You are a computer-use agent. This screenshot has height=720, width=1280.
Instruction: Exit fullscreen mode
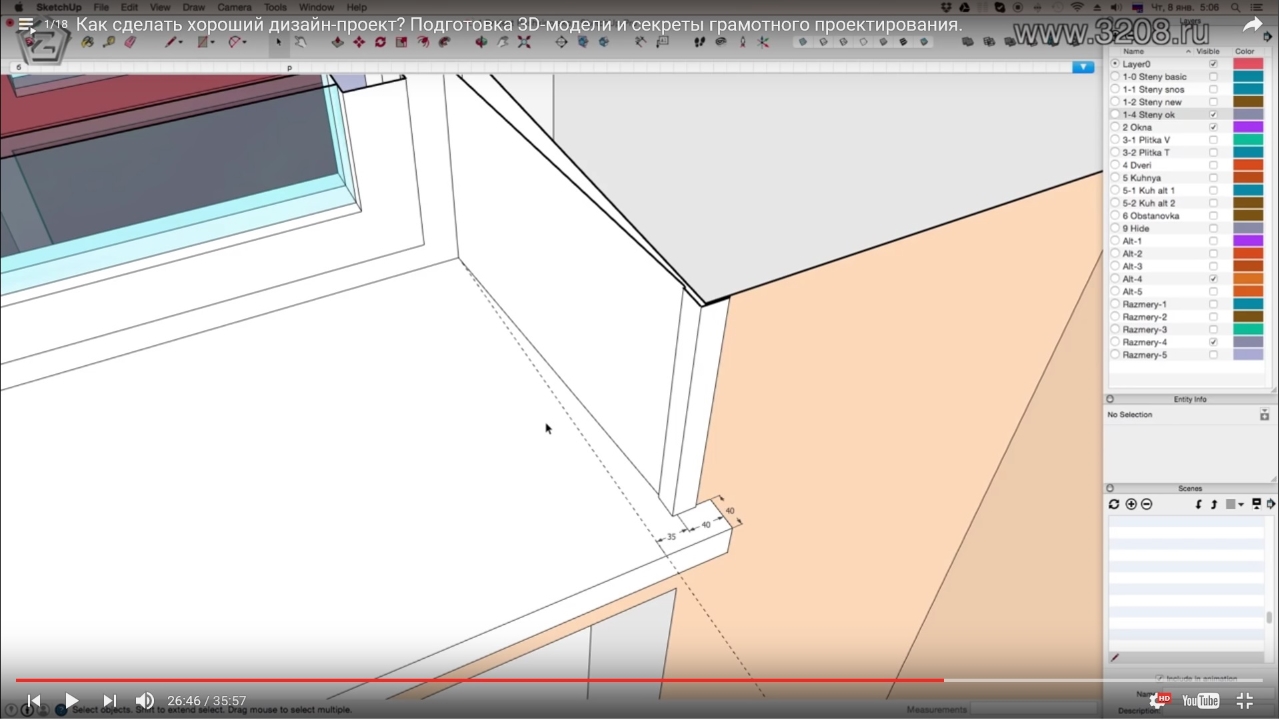1245,701
